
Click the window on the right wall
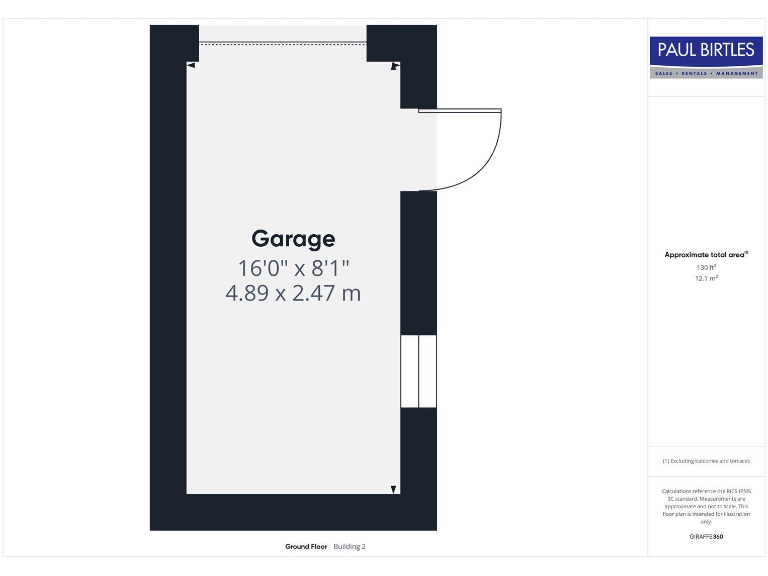point(418,371)
